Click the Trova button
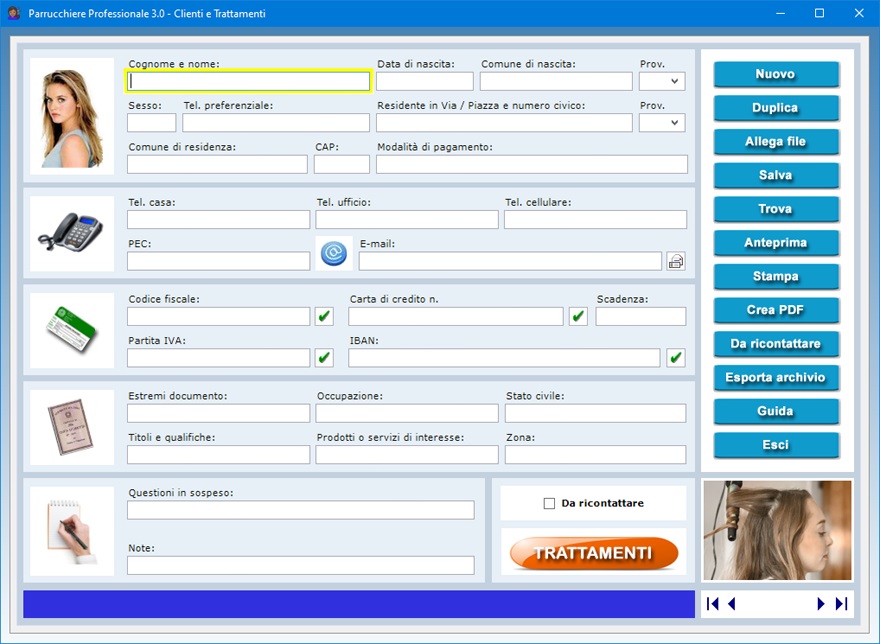This screenshot has height=644, width=880. [x=776, y=209]
